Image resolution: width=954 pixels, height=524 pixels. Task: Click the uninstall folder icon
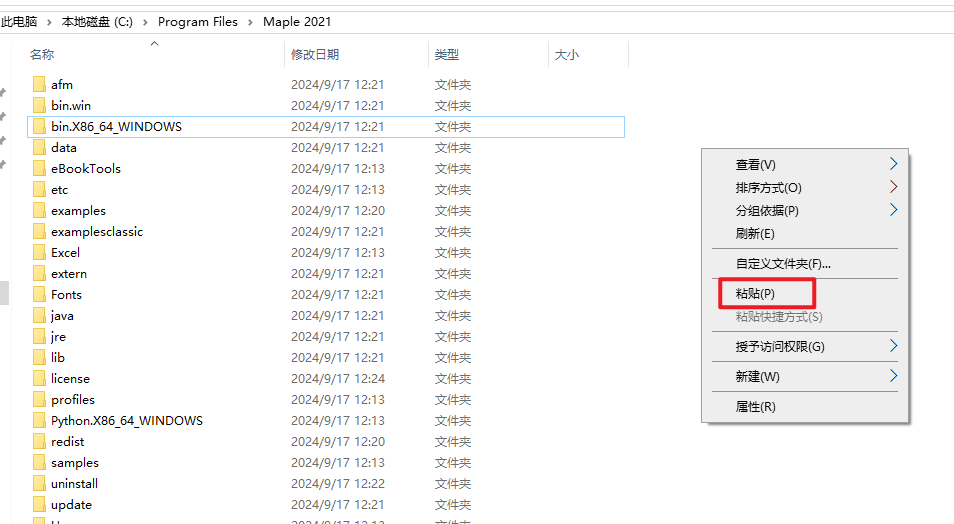(x=40, y=483)
